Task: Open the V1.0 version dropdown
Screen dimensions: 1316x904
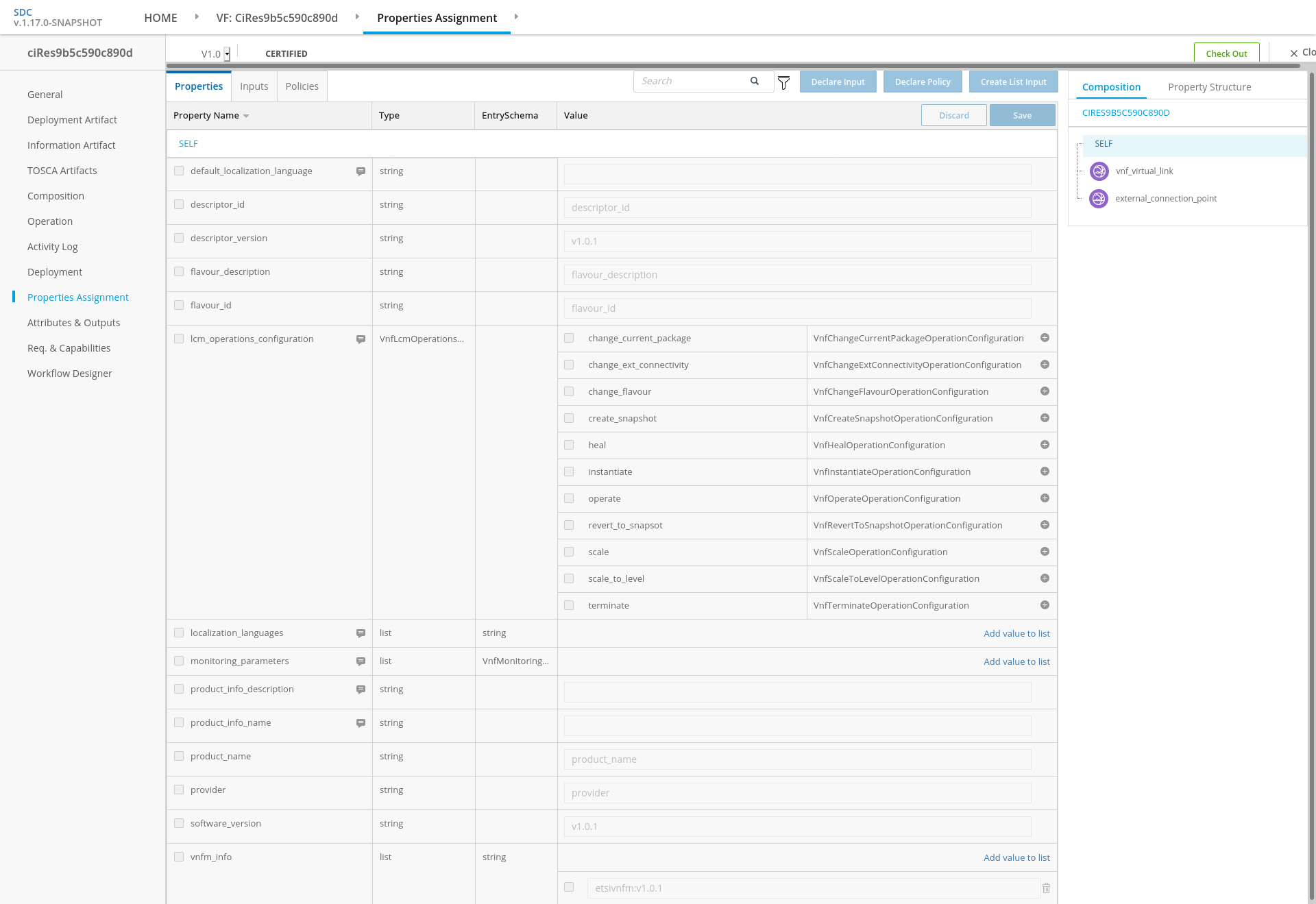Action: point(227,54)
